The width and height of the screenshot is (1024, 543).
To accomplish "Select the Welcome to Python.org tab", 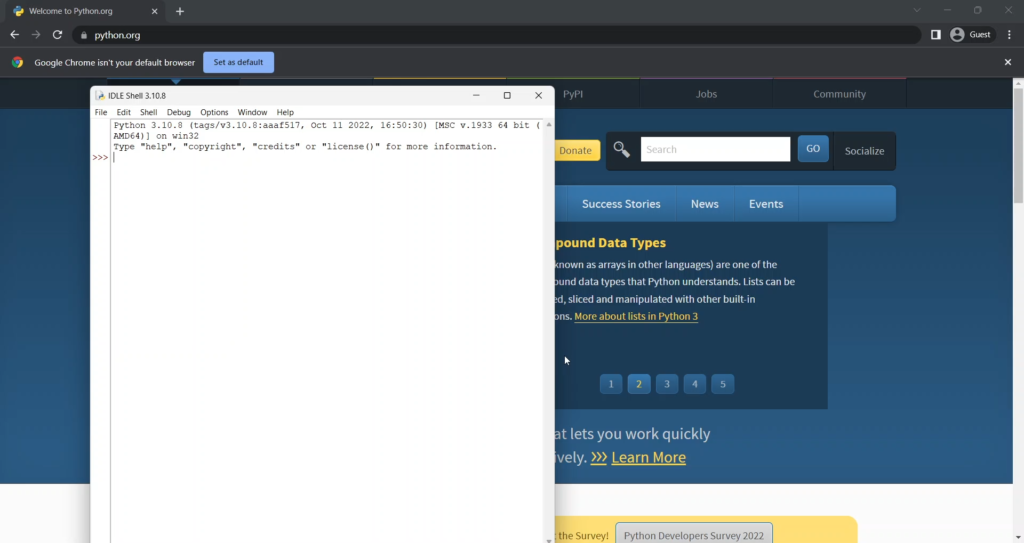I will 86,11.
